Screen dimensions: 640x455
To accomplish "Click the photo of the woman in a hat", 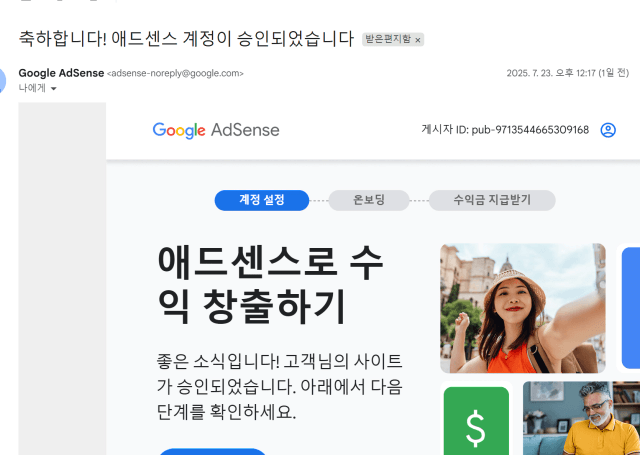I will pos(522,308).
